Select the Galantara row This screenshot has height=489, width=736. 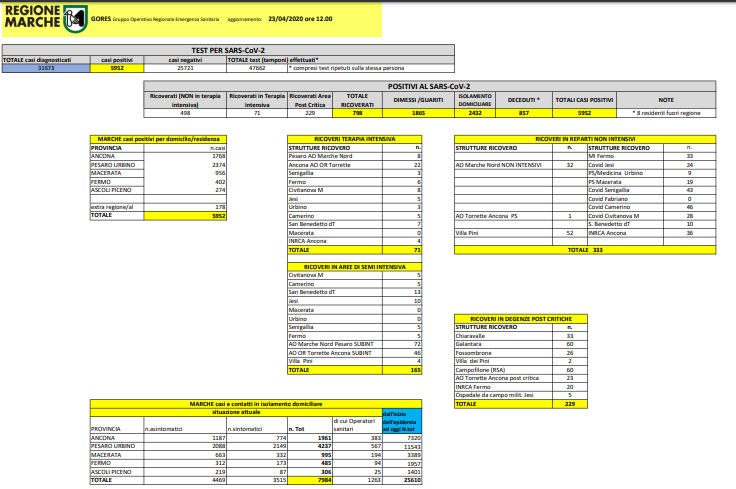[x=521, y=344]
